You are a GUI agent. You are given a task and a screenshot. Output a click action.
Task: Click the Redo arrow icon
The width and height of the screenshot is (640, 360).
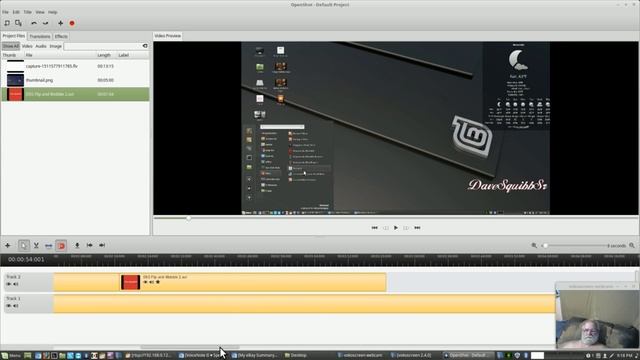click(45, 23)
